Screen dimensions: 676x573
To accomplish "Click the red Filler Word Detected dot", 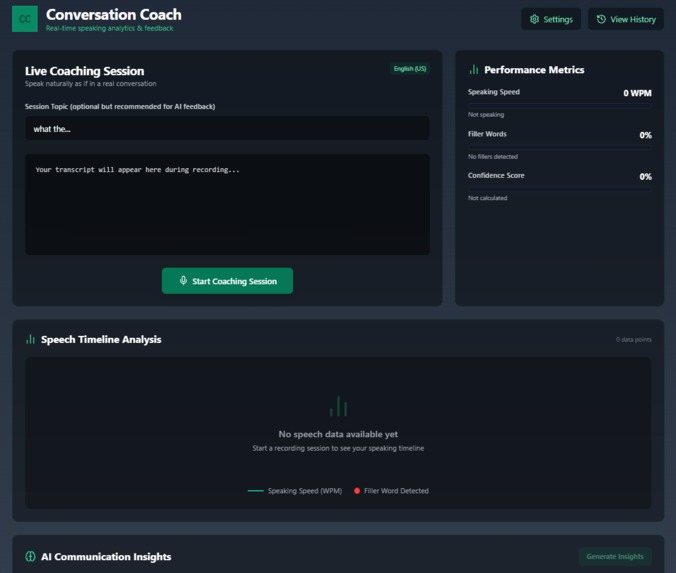I will tap(357, 491).
